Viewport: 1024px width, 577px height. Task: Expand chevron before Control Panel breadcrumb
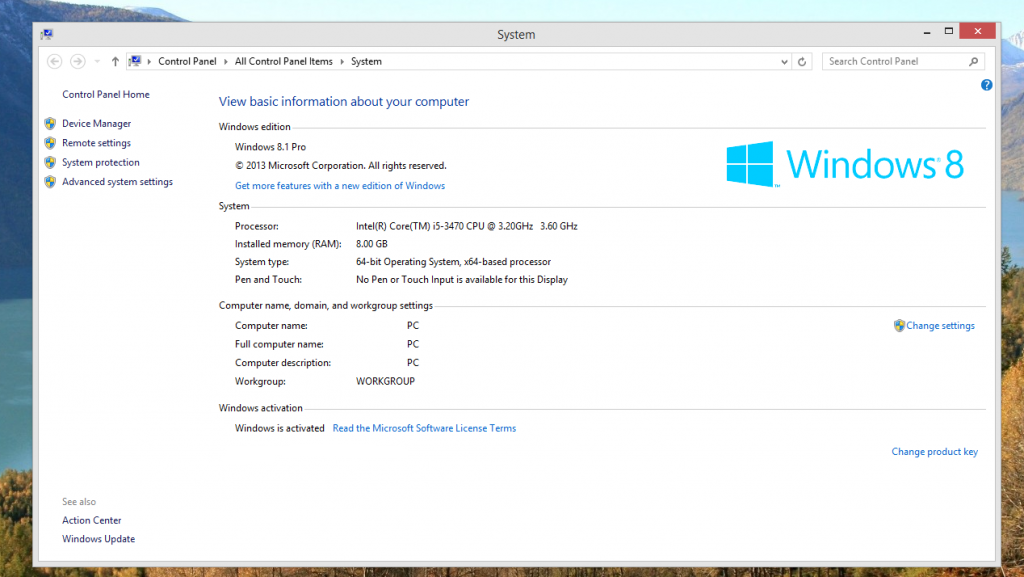pos(149,61)
